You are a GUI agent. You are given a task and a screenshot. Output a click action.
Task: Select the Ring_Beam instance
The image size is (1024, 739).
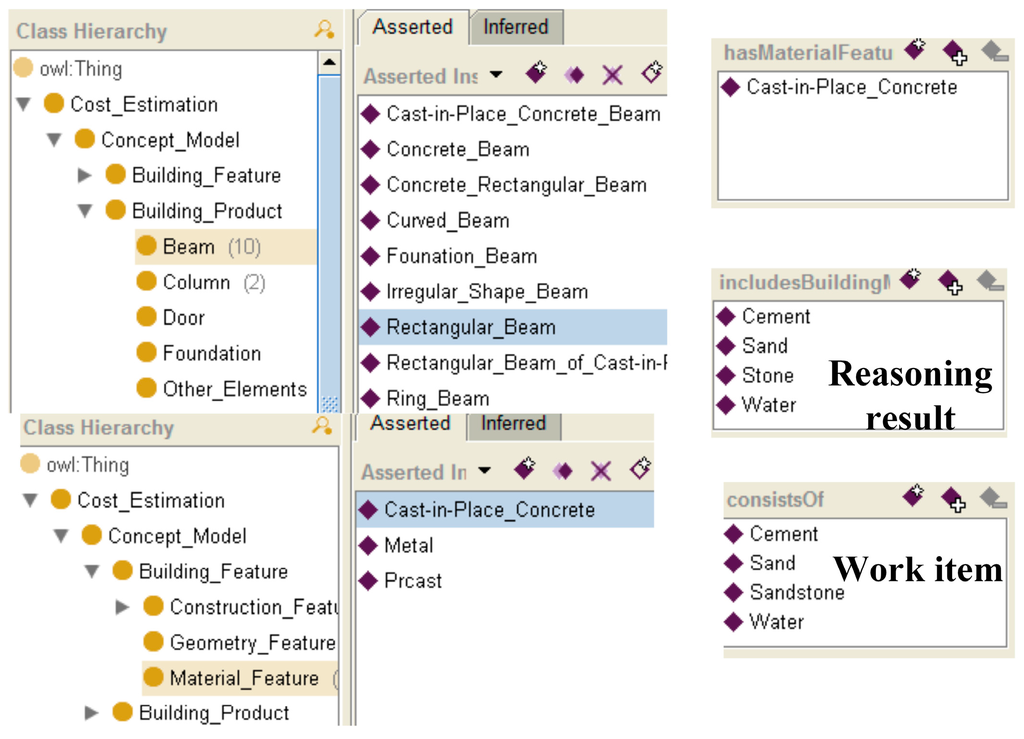(x=437, y=398)
